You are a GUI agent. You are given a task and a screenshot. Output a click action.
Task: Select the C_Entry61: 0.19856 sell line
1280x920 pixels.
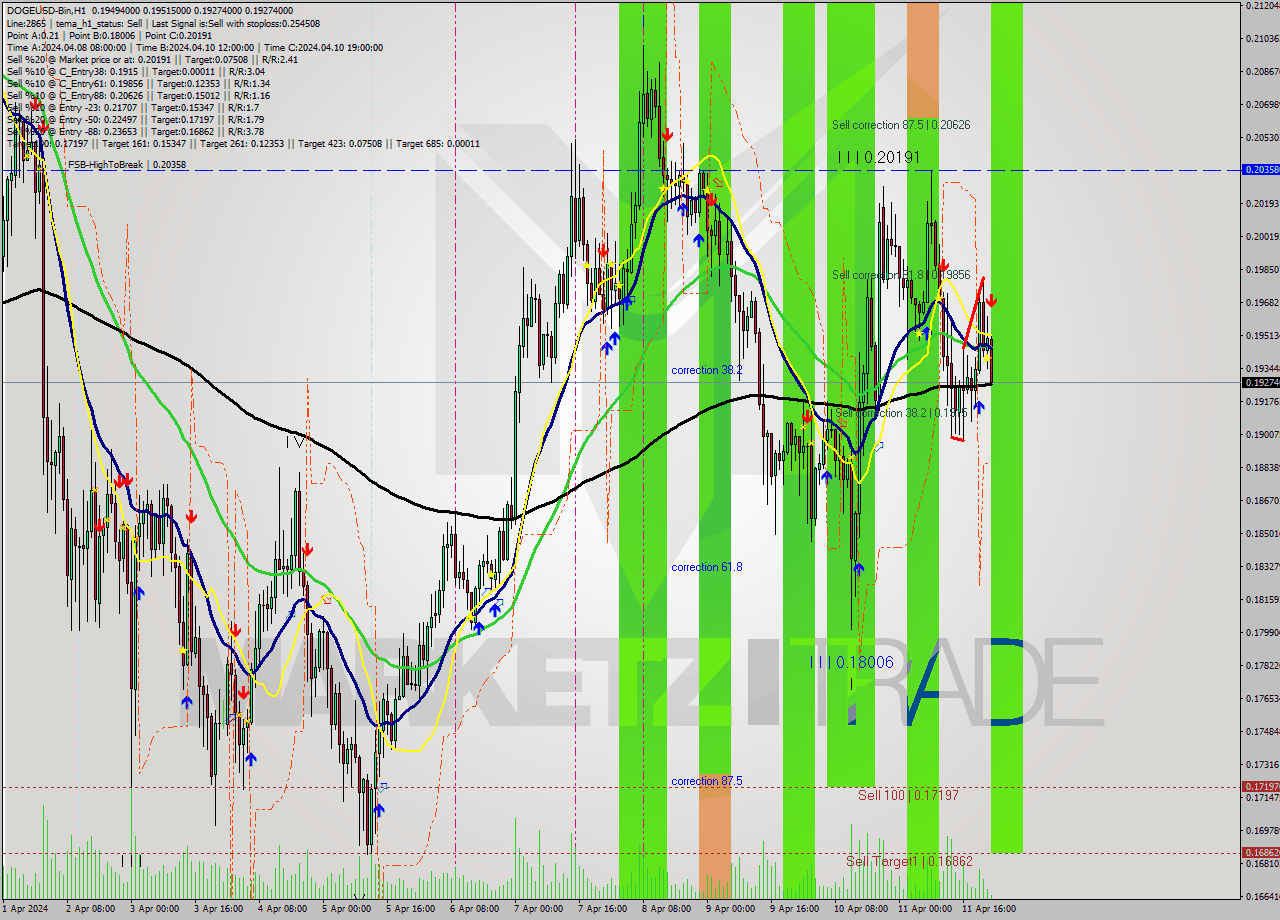[x=139, y=83]
